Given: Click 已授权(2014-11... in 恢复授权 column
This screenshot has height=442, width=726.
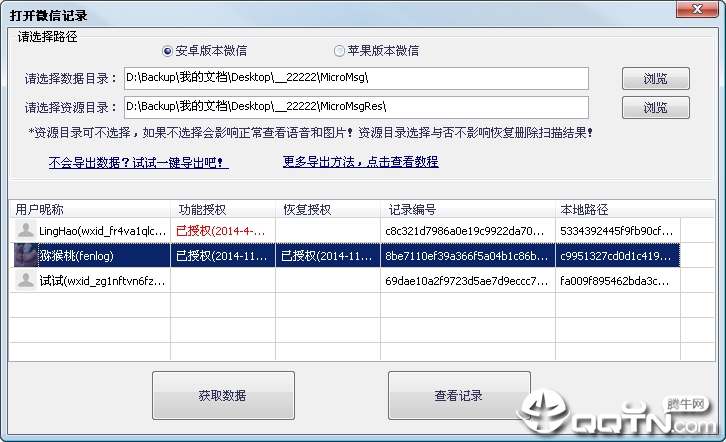Looking at the screenshot, I should 327,256.
